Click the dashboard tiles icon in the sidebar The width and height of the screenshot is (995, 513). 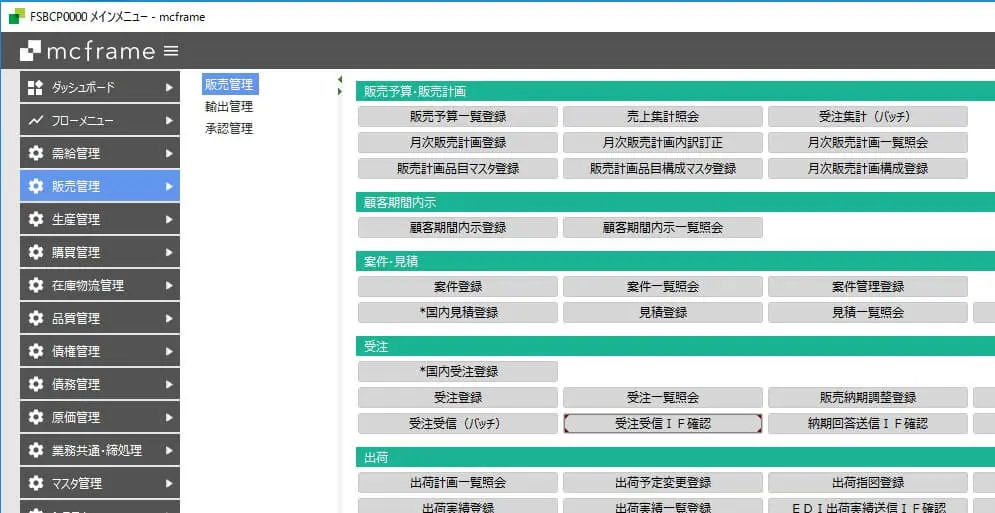[36, 88]
